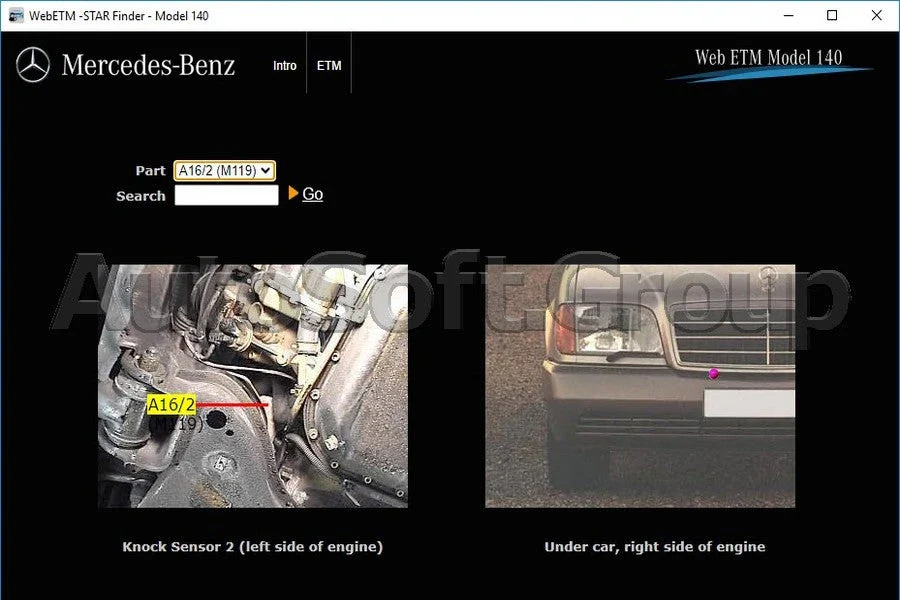Open the ETM tab

[x=329, y=66]
